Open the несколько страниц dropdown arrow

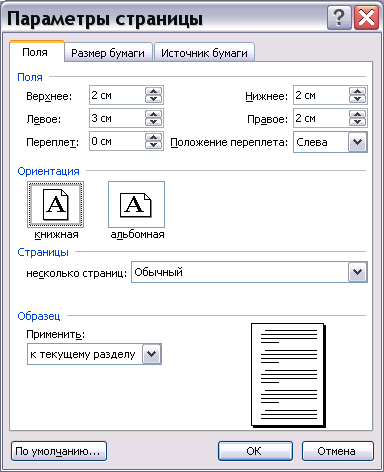pos(357,272)
